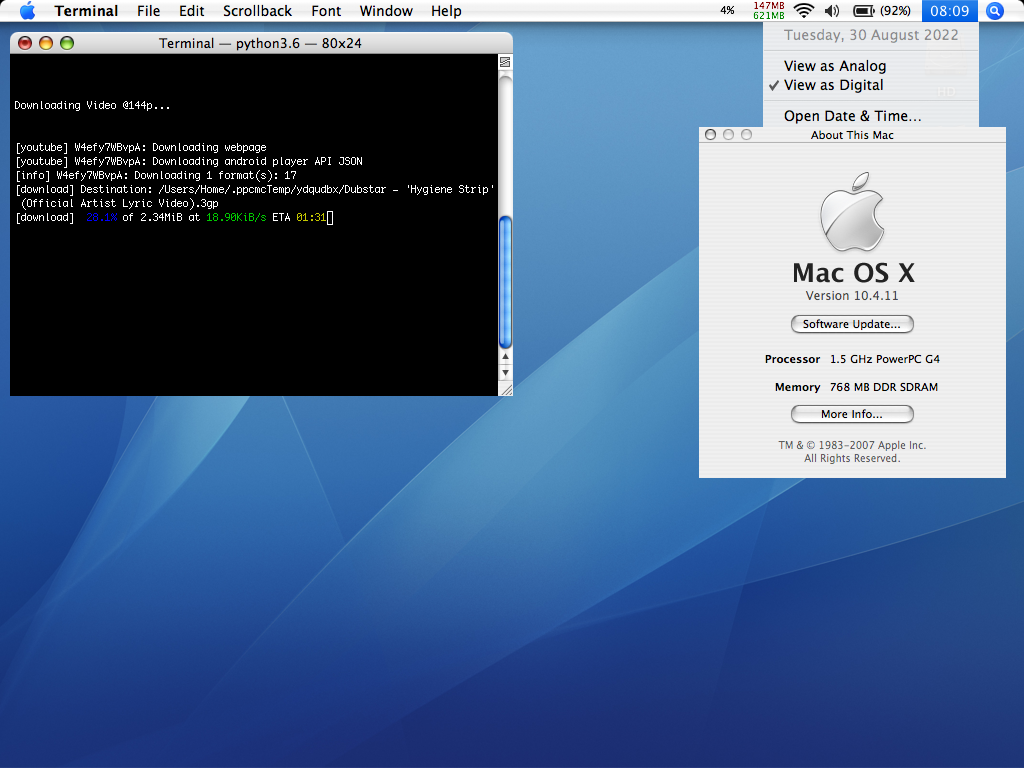Click the 'Downloading android player API JSON' line
This screenshot has width=1024, height=768.
(x=189, y=161)
